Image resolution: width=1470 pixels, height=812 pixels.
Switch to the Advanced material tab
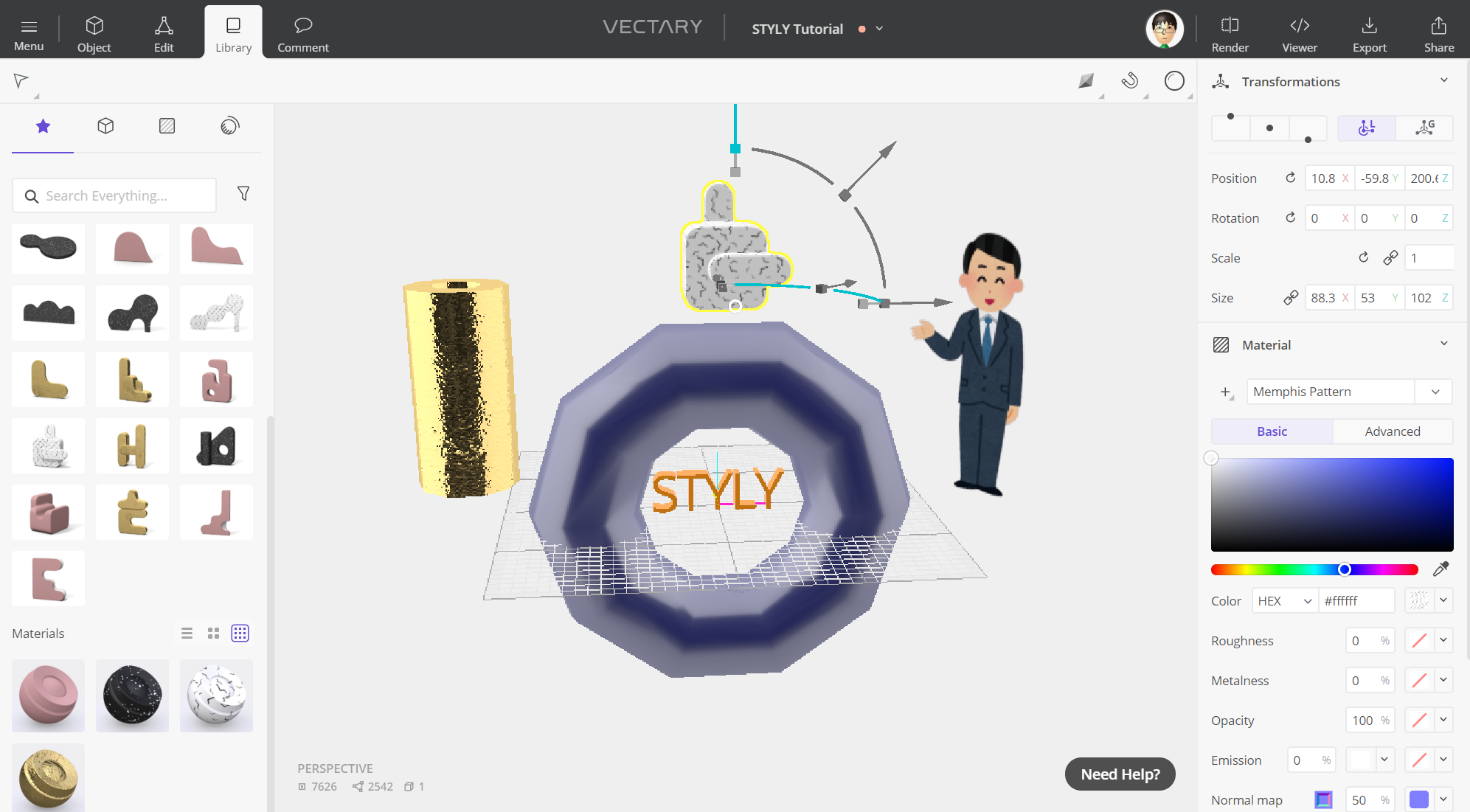point(1393,431)
